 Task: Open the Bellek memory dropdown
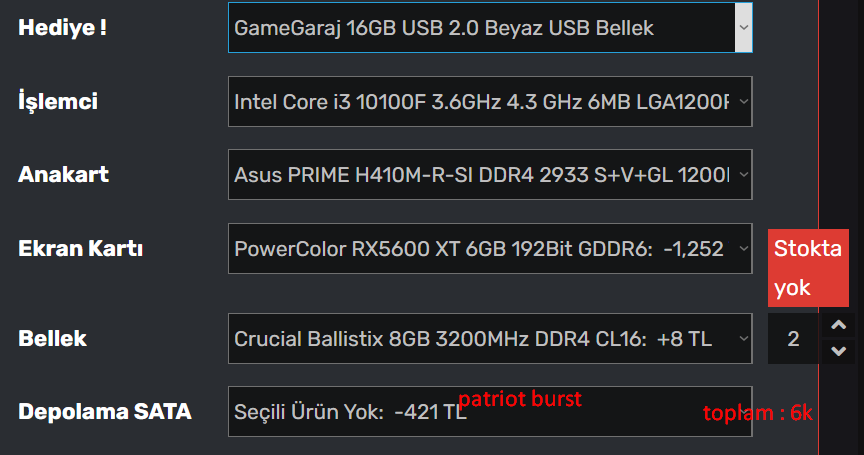coord(490,338)
